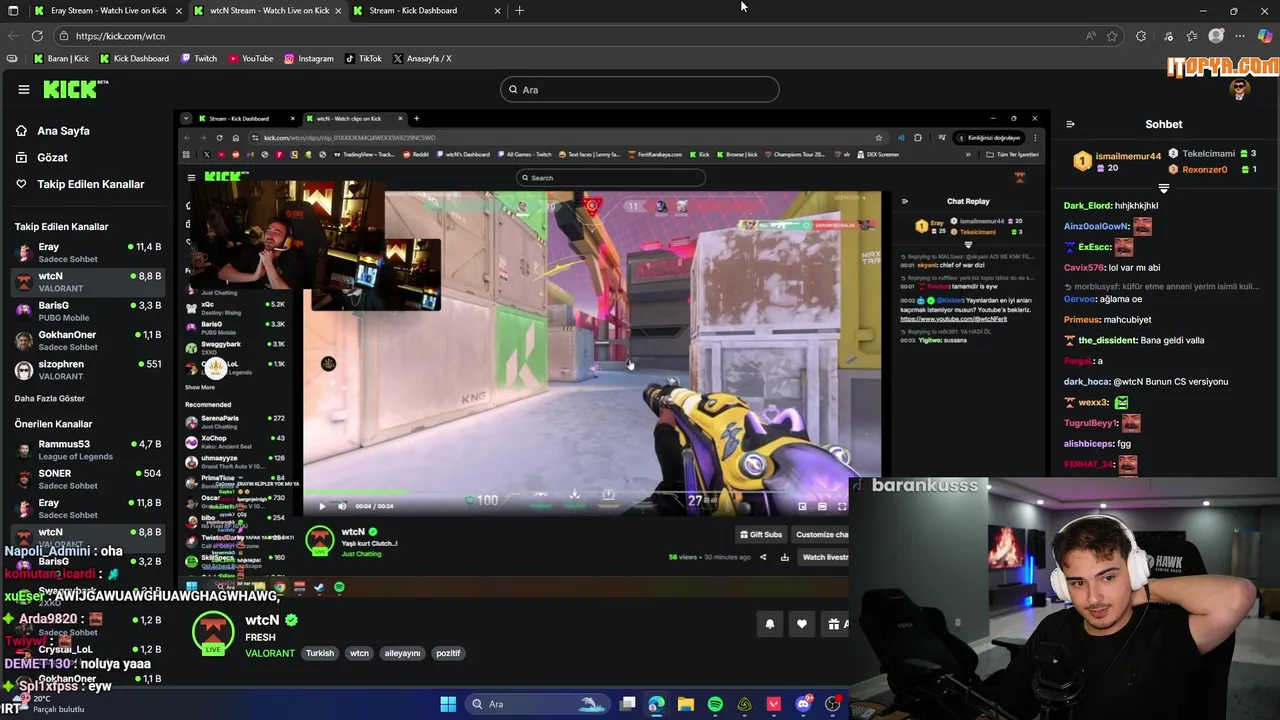This screenshot has height=720, width=1280.
Task: Click the Windows taskbar search box
Action: tap(537, 704)
